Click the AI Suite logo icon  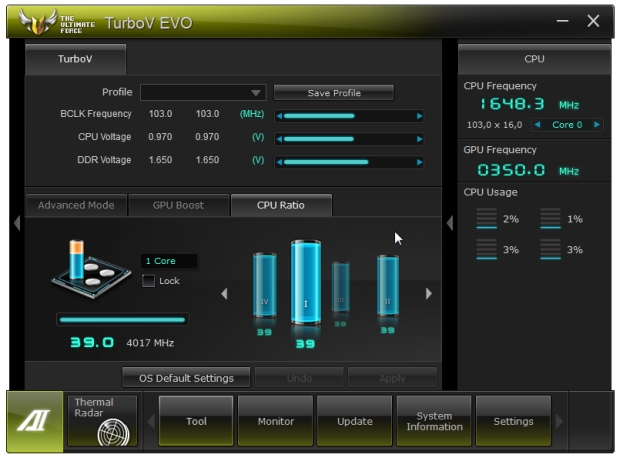pyautogui.click(x=35, y=421)
